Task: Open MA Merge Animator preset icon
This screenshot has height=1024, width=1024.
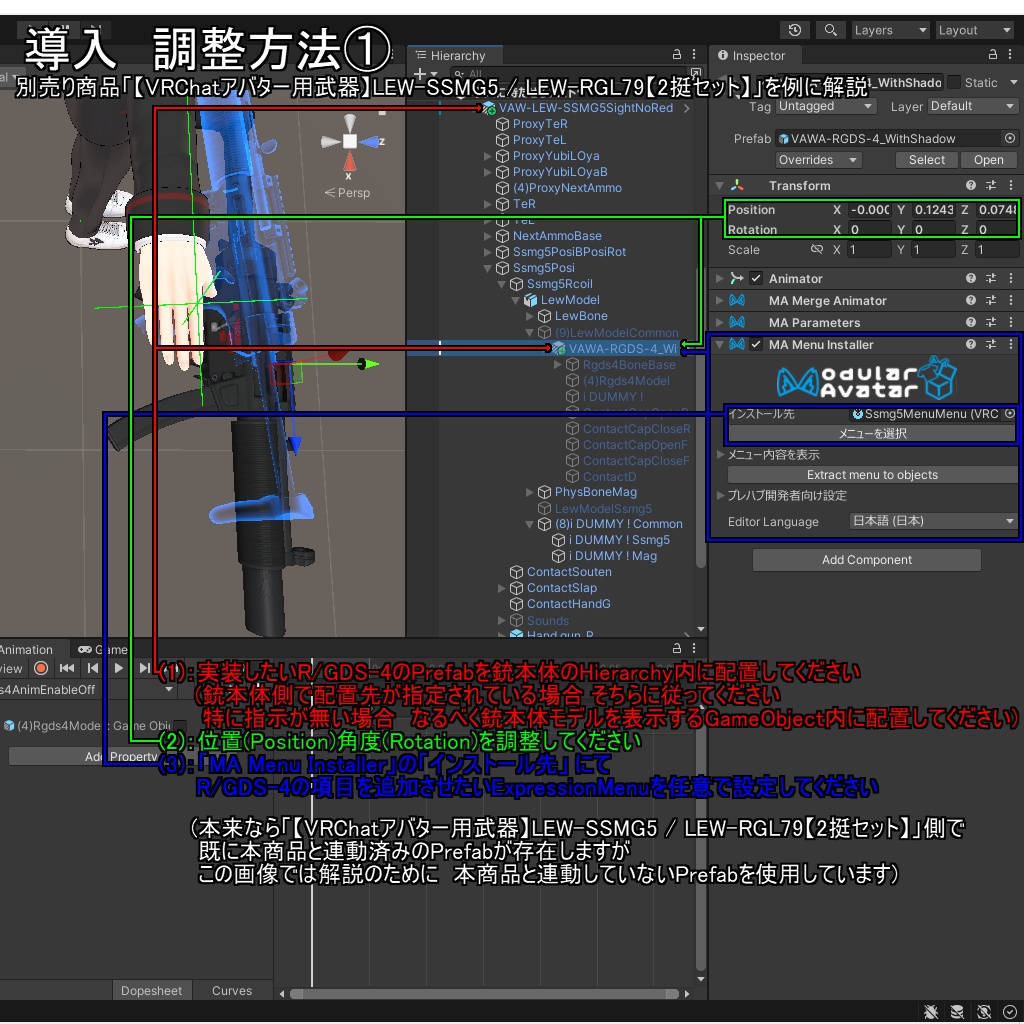Action: [x=991, y=300]
